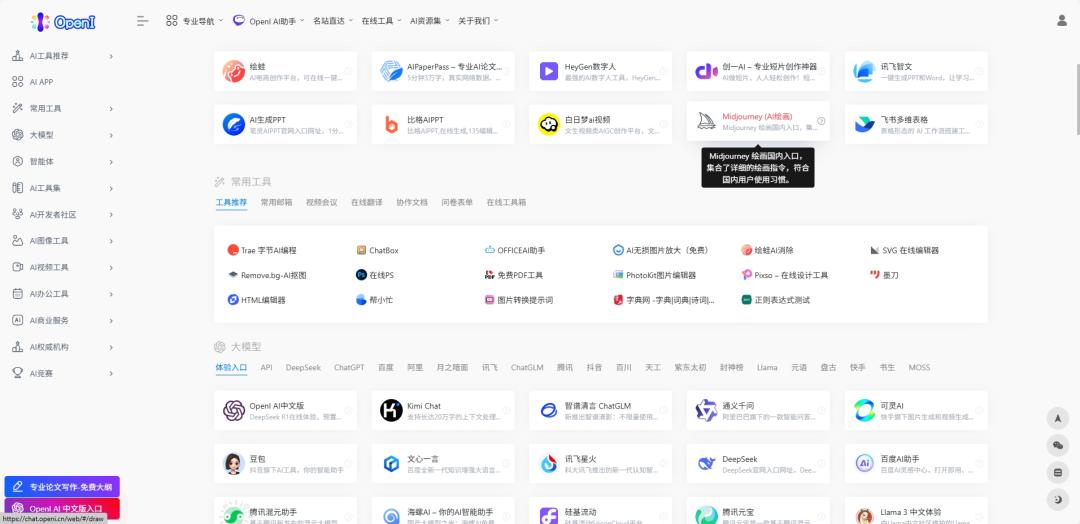Open 讯飞星火 icon
This screenshot has height=524, width=1080.
pos(549,463)
